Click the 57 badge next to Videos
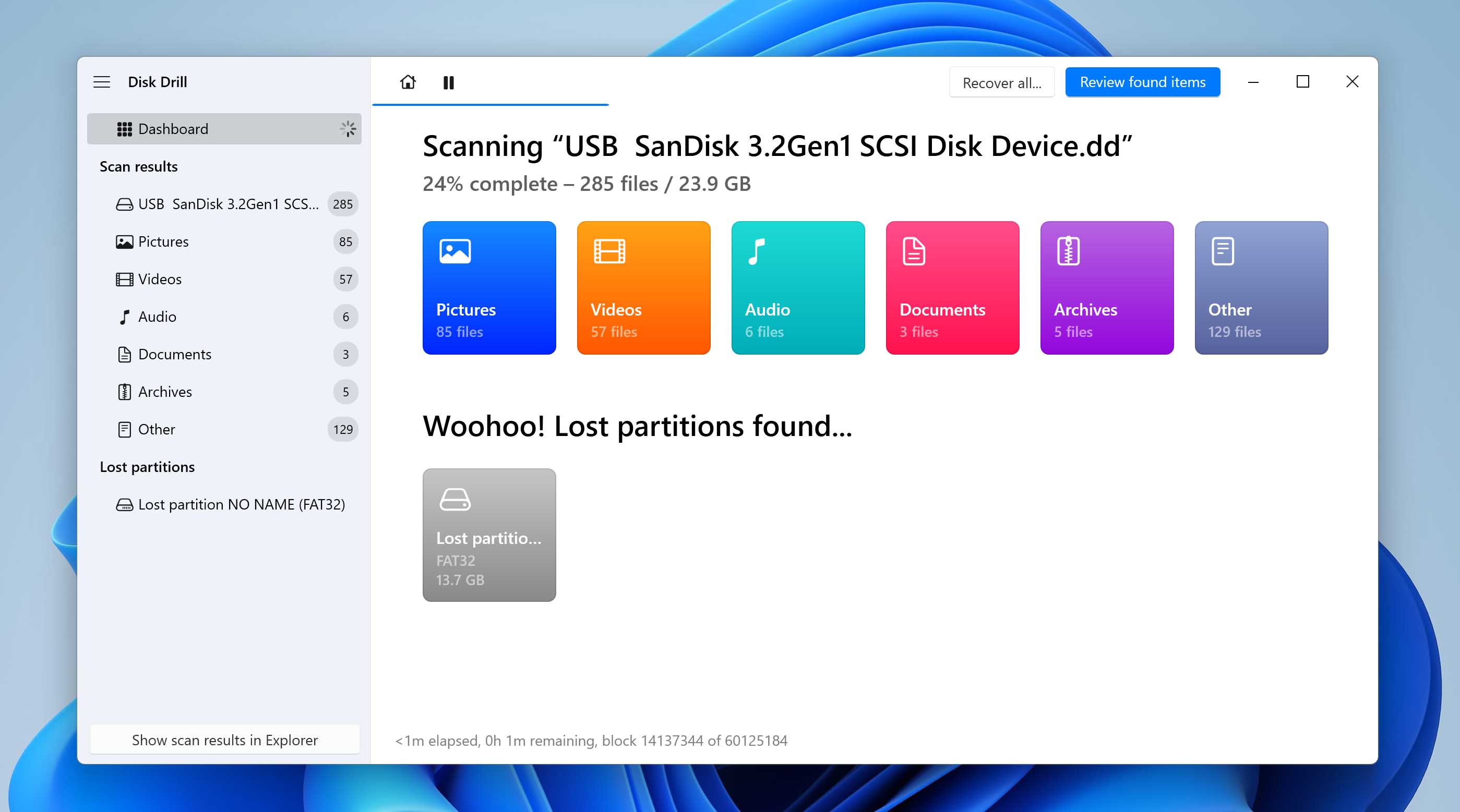1460x812 pixels. pos(345,279)
